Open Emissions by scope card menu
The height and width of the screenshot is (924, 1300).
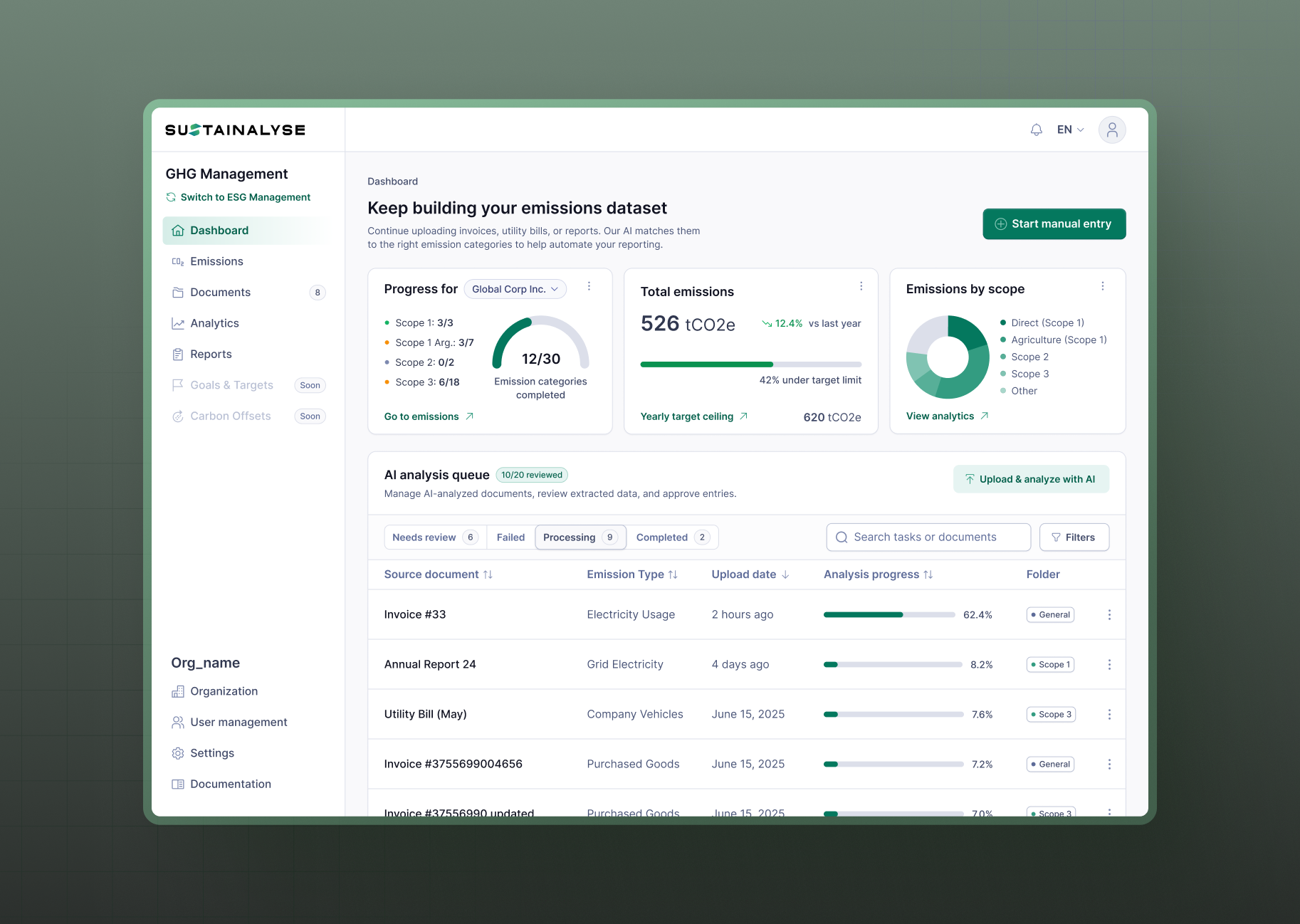click(x=1102, y=286)
